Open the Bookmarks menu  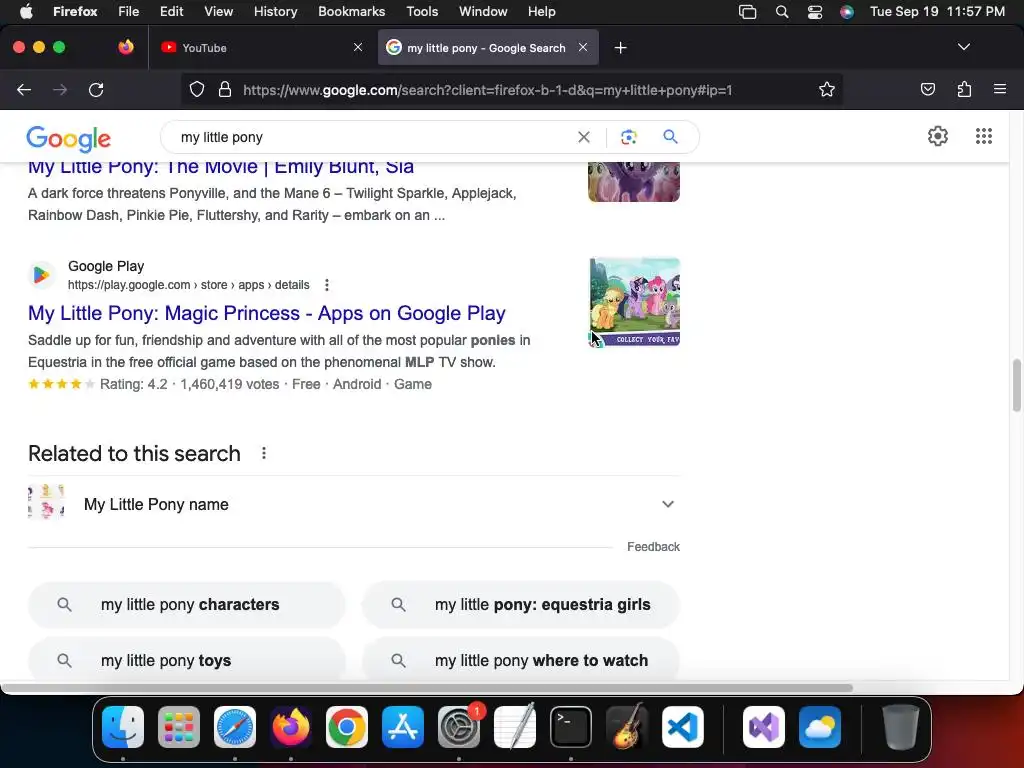[x=351, y=12]
